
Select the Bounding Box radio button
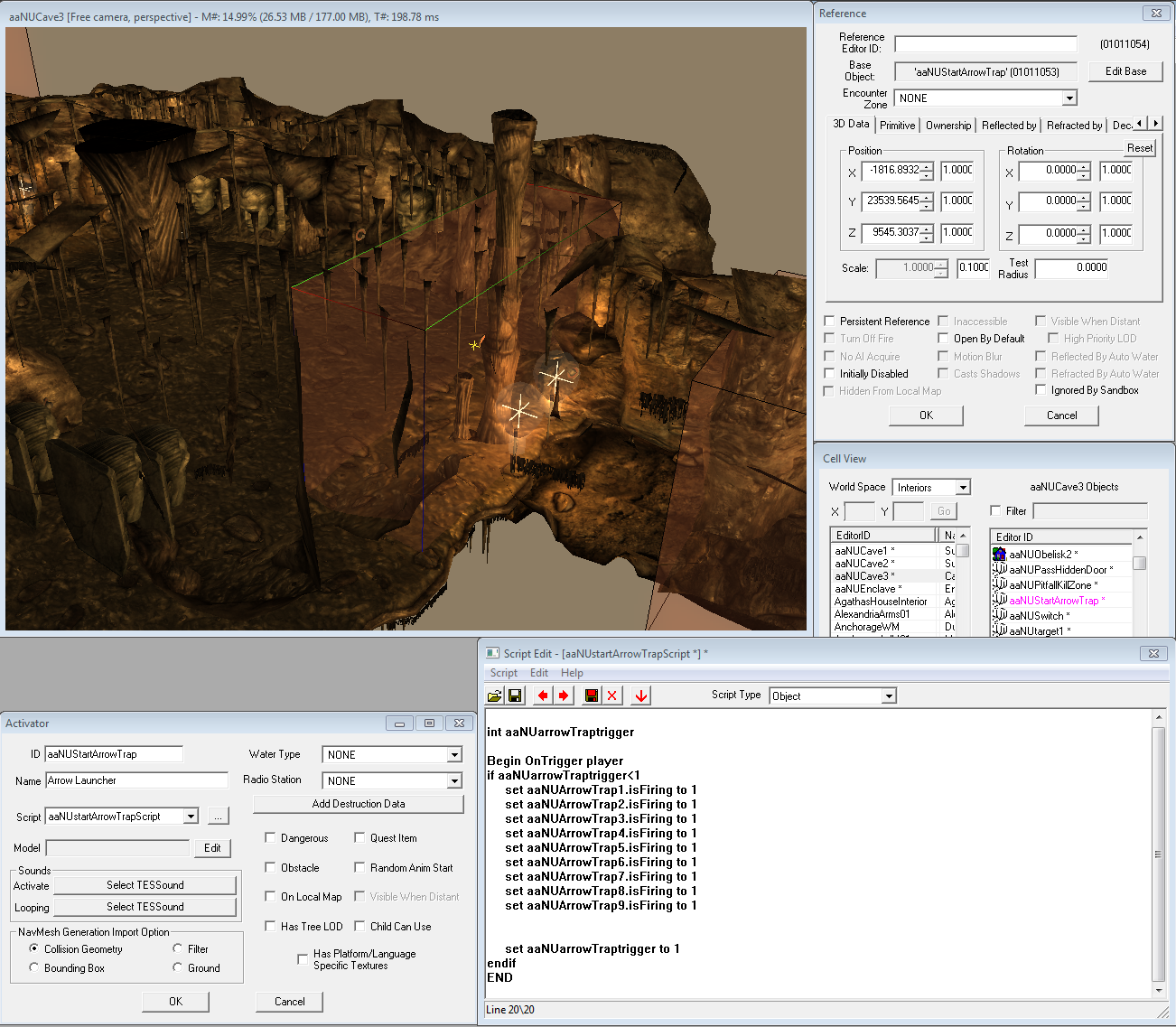coord(34,968)
